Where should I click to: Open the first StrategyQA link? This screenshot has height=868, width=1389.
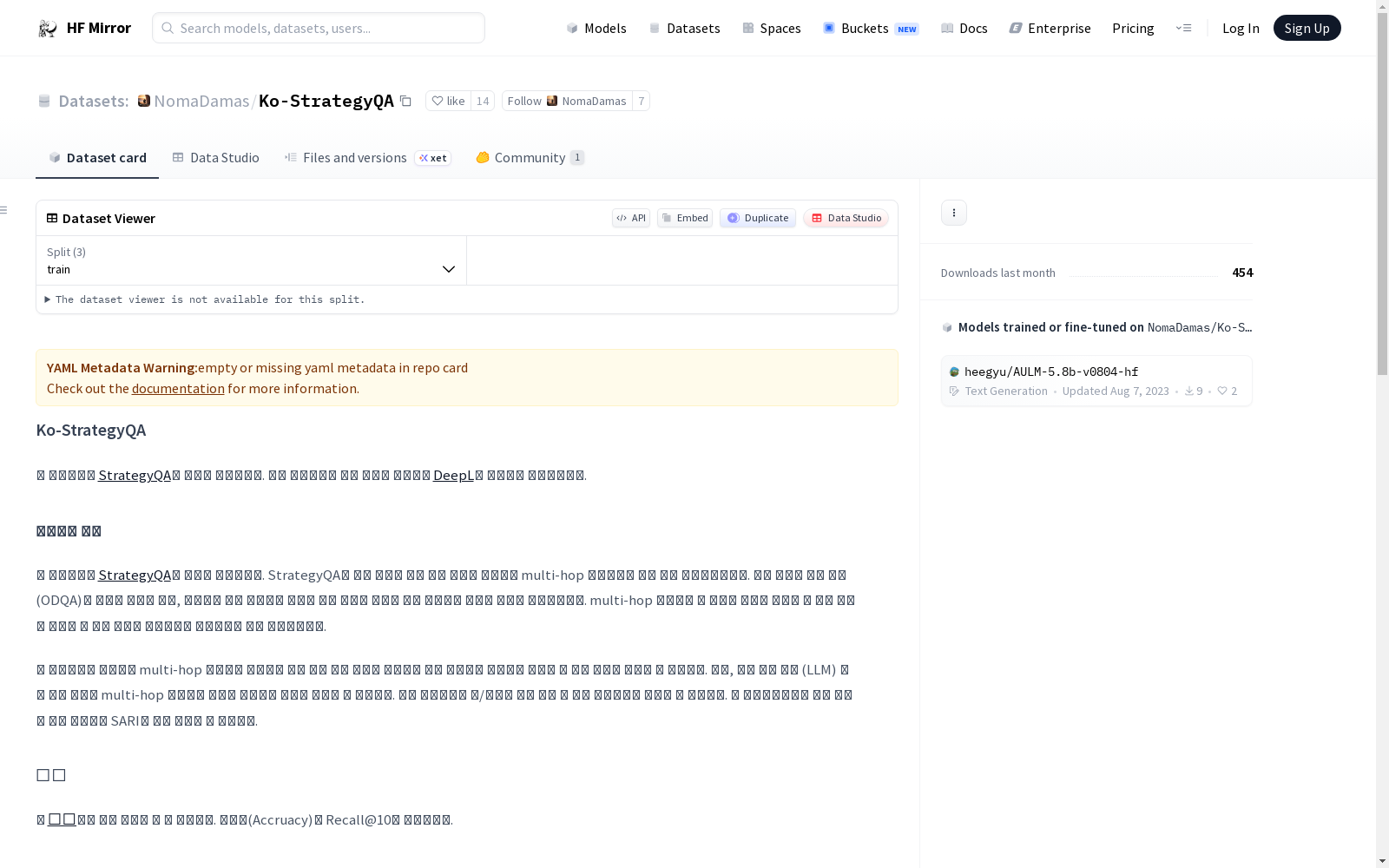[x=135, y=475]
